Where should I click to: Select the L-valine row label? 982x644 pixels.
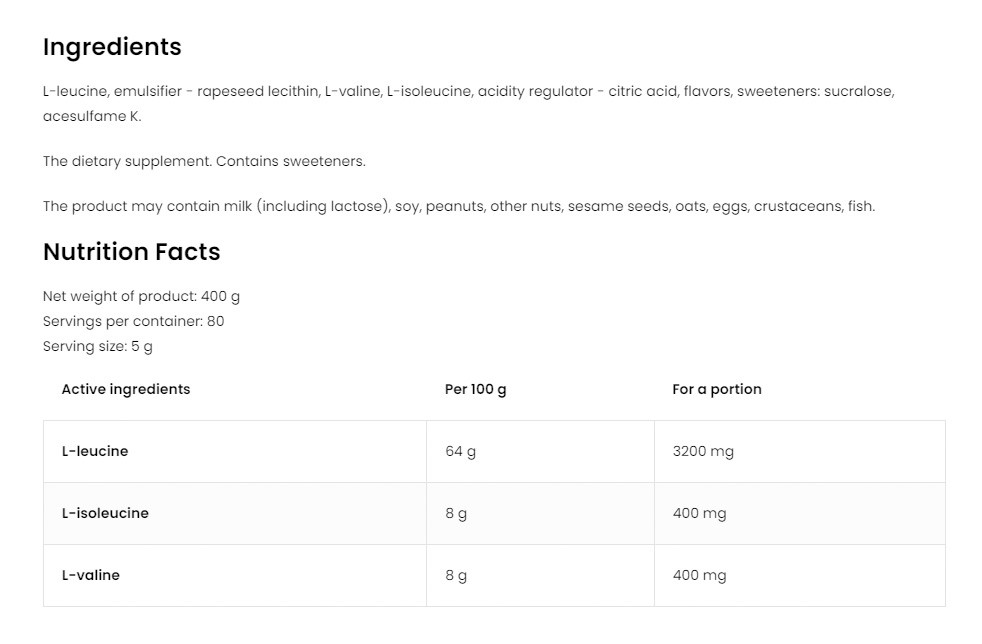pos(91,575)
